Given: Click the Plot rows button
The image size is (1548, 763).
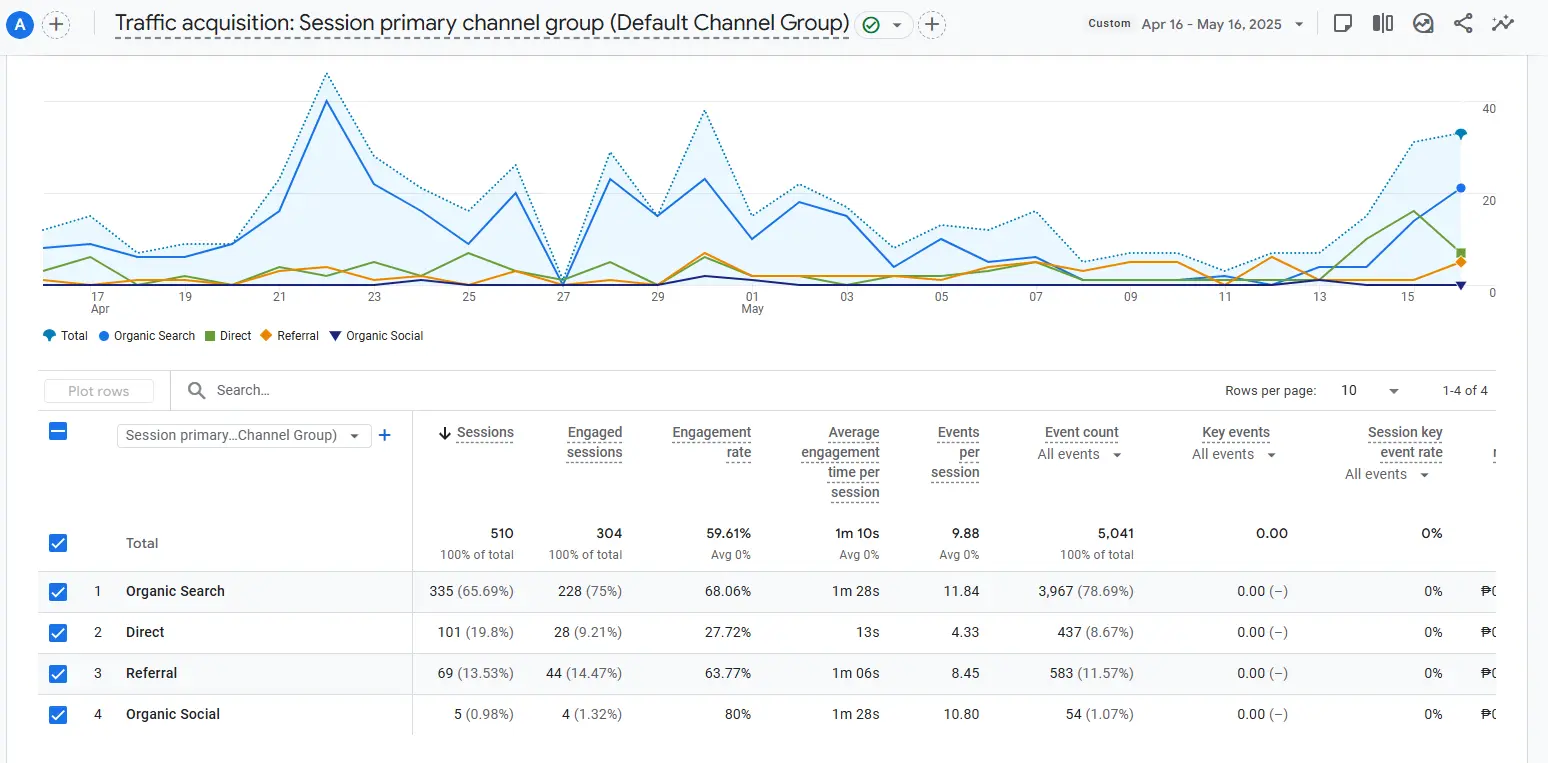Looking at the screenshot, I should tap(99, 391).
